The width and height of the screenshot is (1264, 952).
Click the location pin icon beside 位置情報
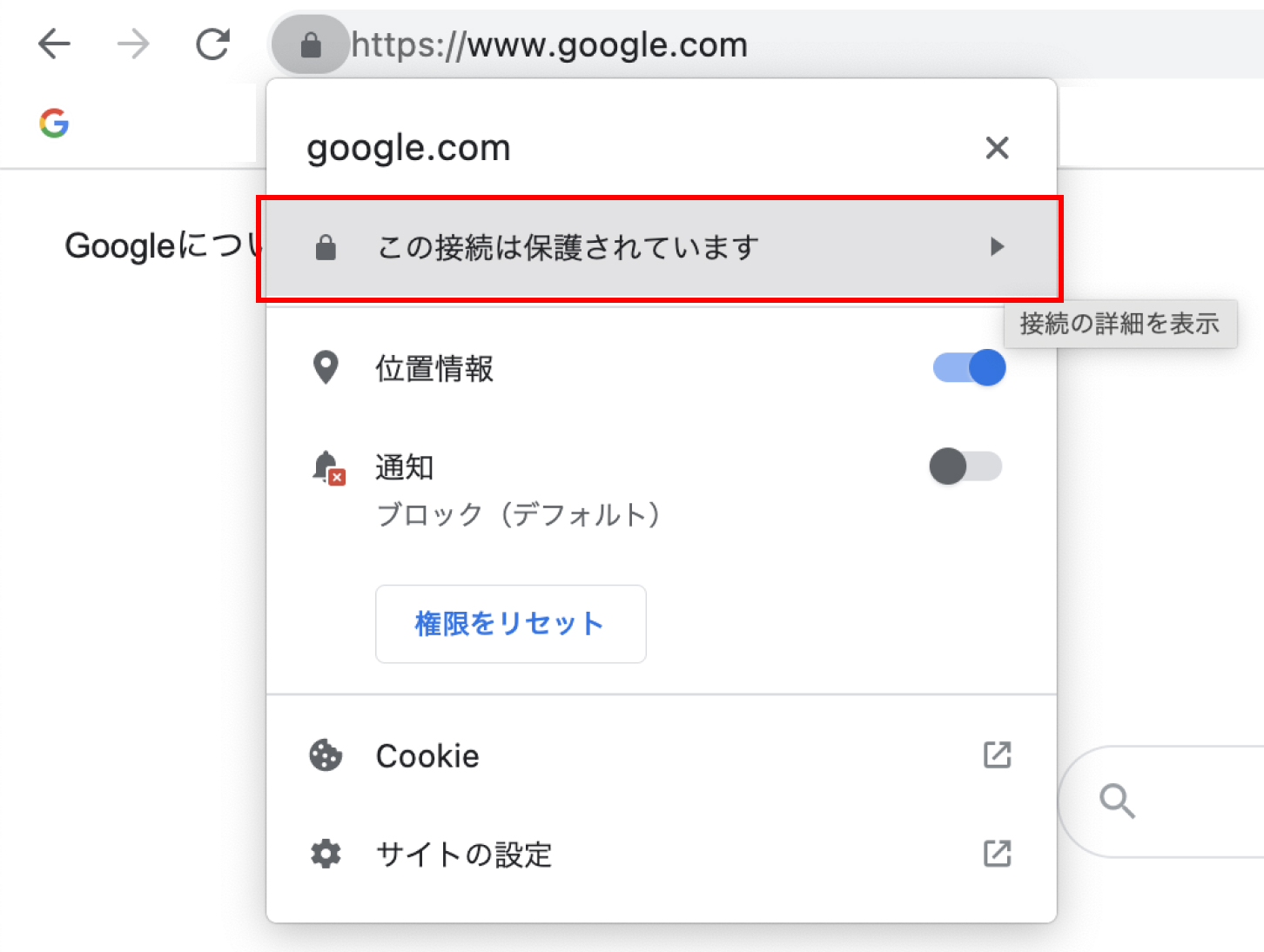326,368
